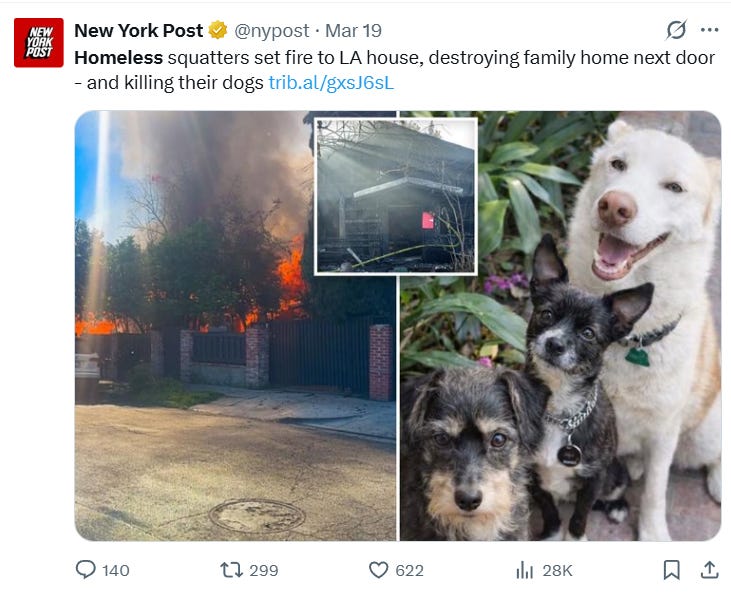Like the post with the heart icon
This screenshot has height=596, width=731.
378,569
